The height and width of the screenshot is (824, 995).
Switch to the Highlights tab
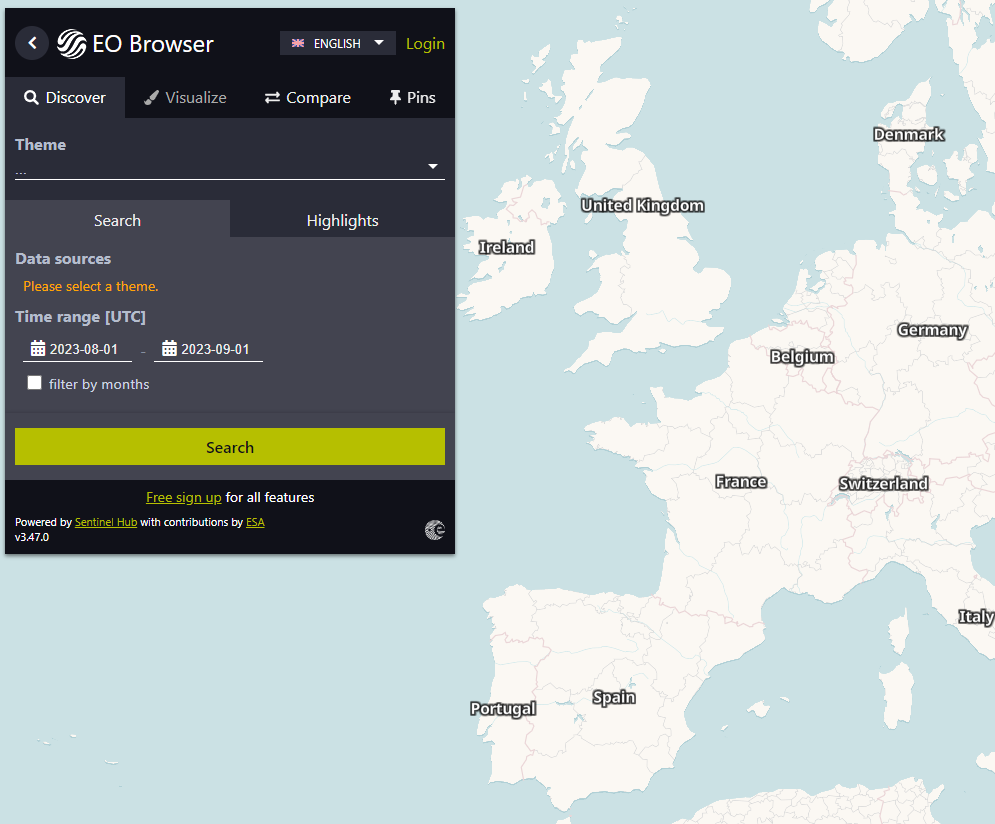pyautogui.click(x=342, y=220)
